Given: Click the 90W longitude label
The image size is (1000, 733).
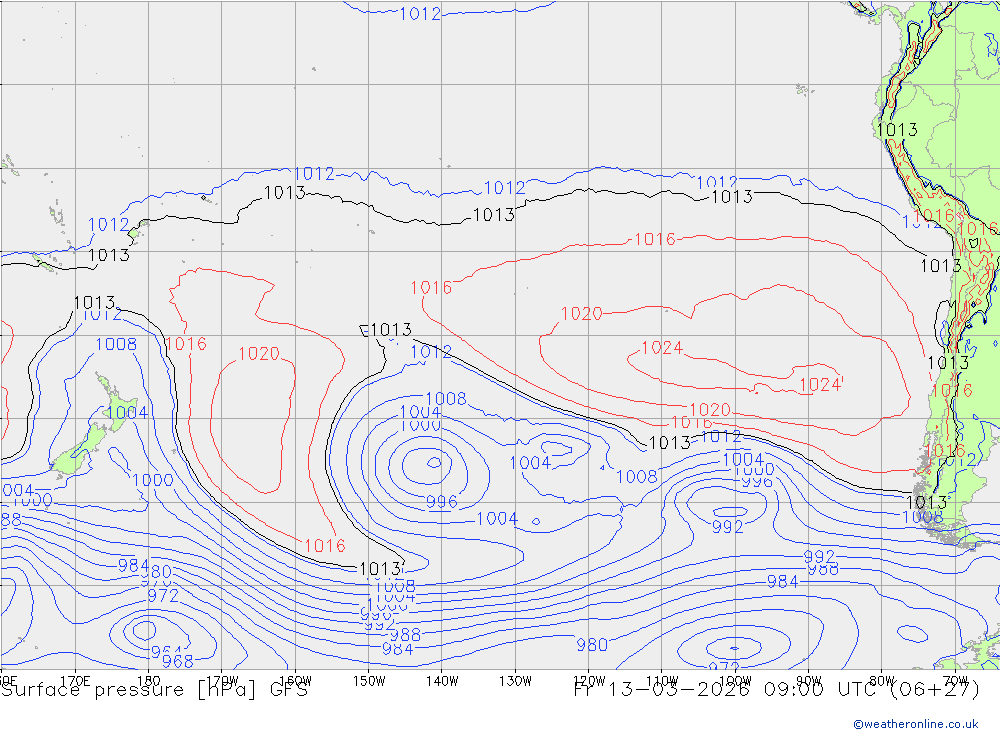Looking at the screenshot, I should [809, 681].
